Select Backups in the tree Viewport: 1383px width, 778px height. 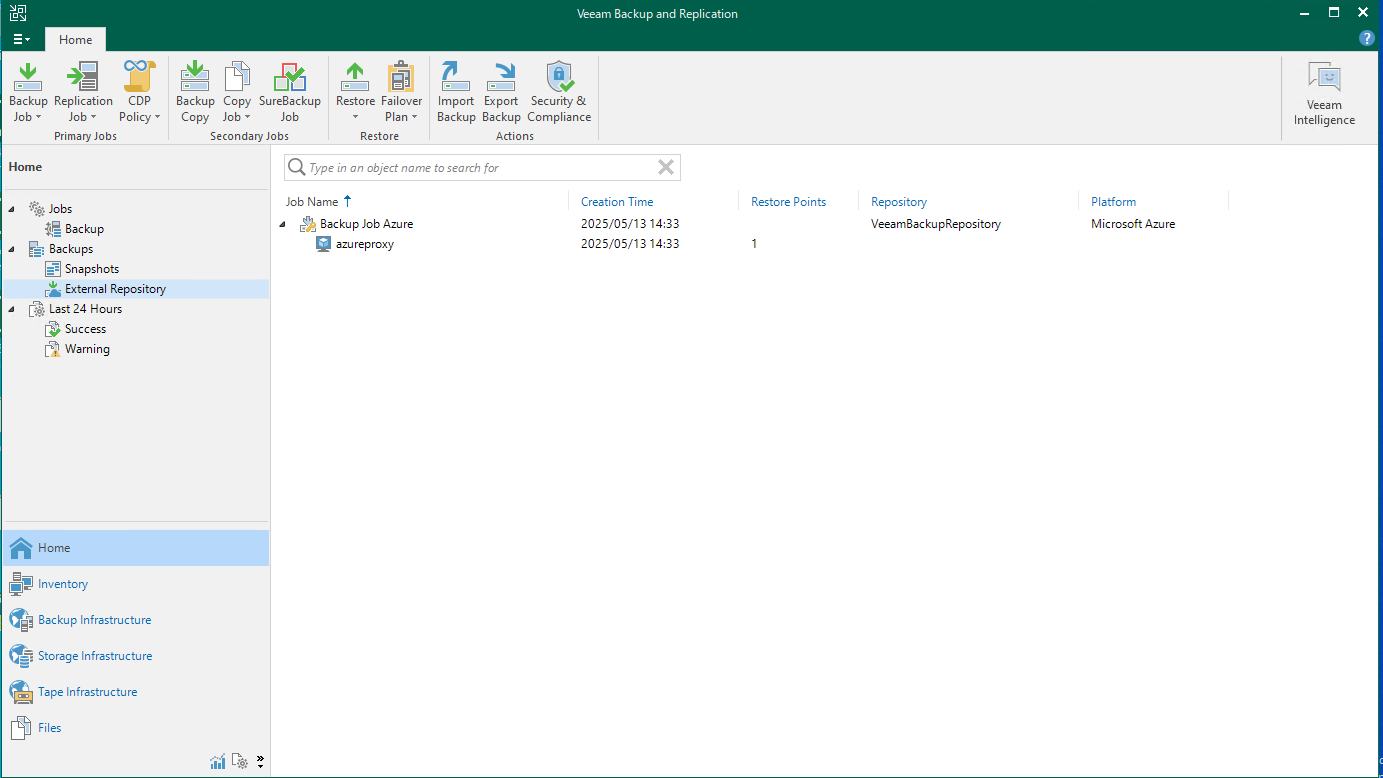coord(70,249)
